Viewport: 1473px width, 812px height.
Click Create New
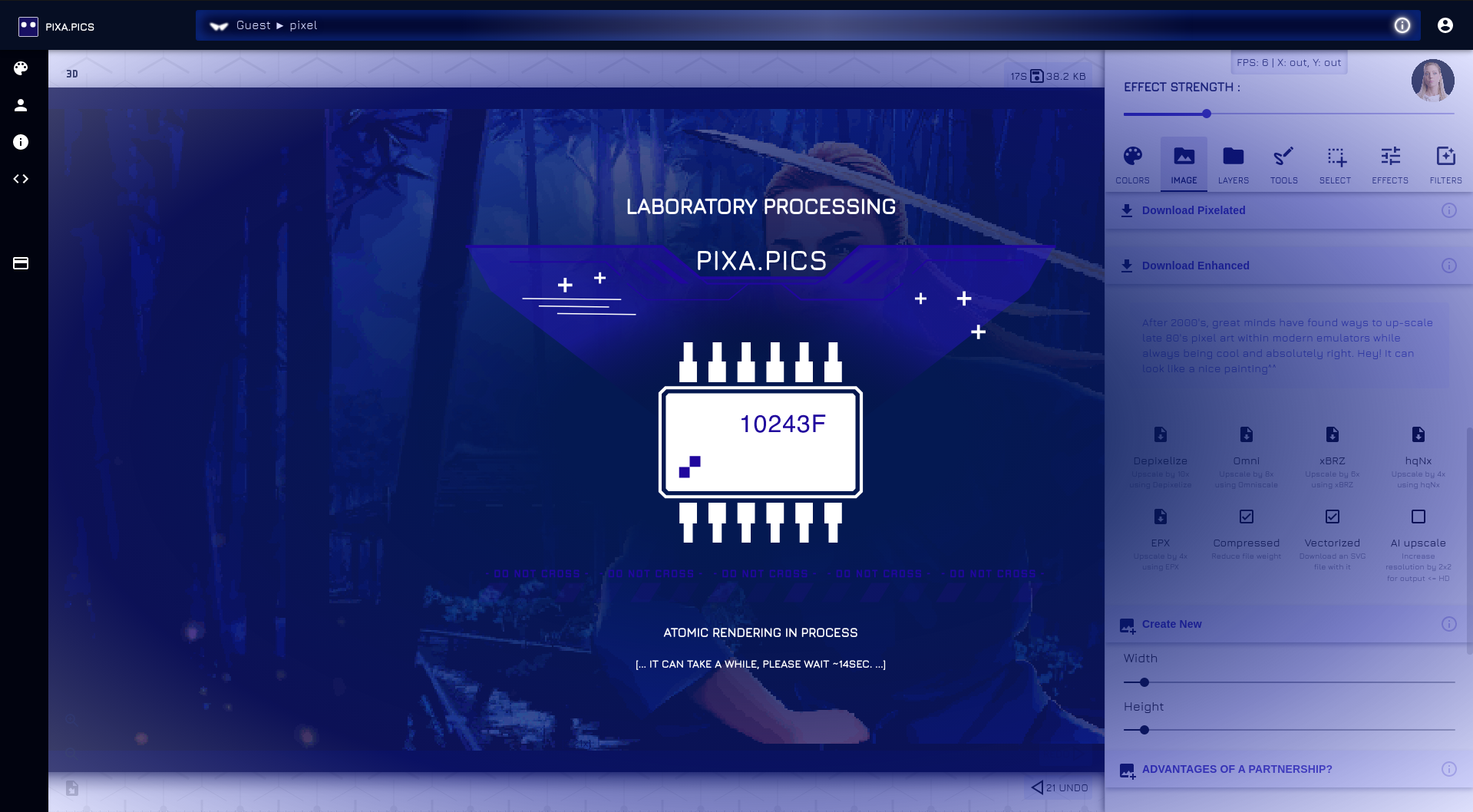[x=1171, y=624]
